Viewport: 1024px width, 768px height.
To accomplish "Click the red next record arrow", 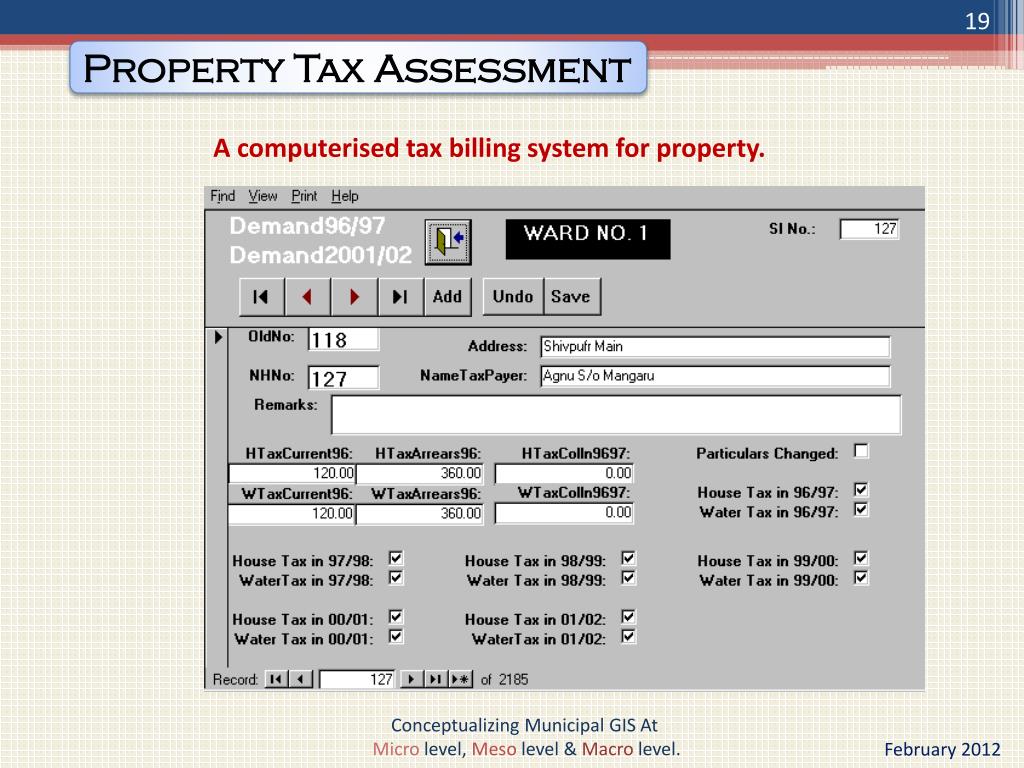I will tap(355, 297).
